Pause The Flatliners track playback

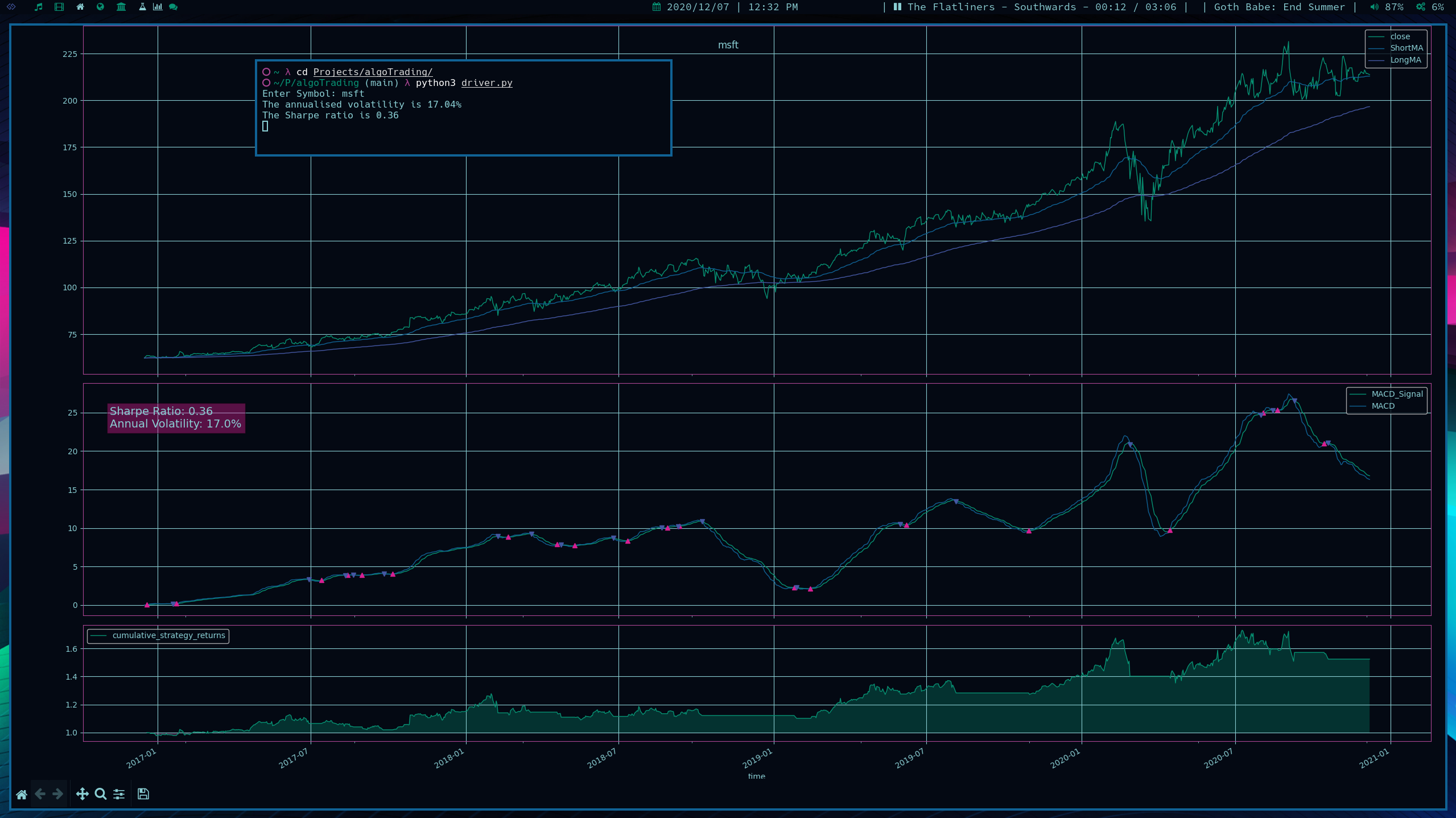pyautogui.click(x=897, y=7)
